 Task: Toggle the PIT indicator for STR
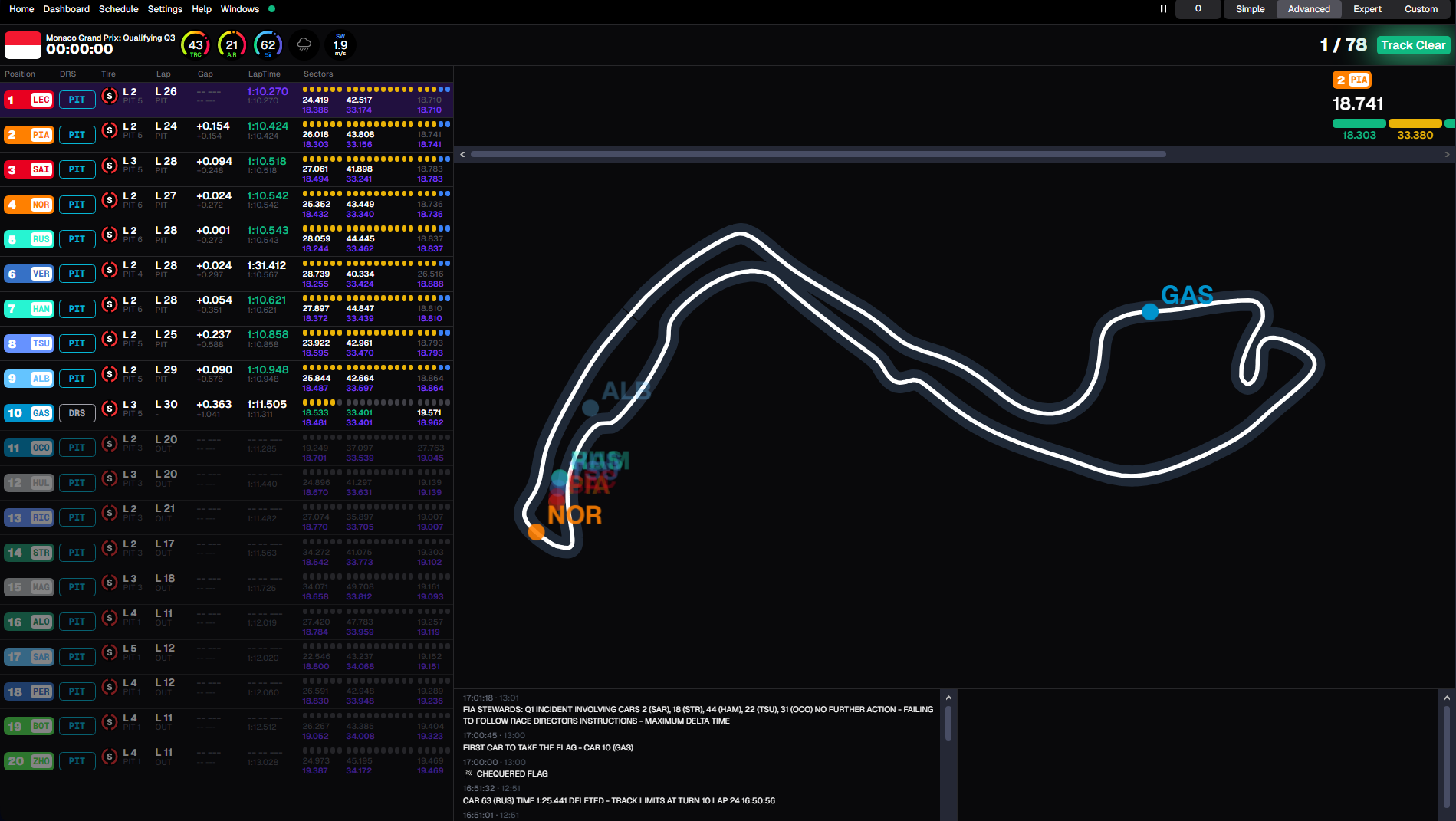point(77,553)
